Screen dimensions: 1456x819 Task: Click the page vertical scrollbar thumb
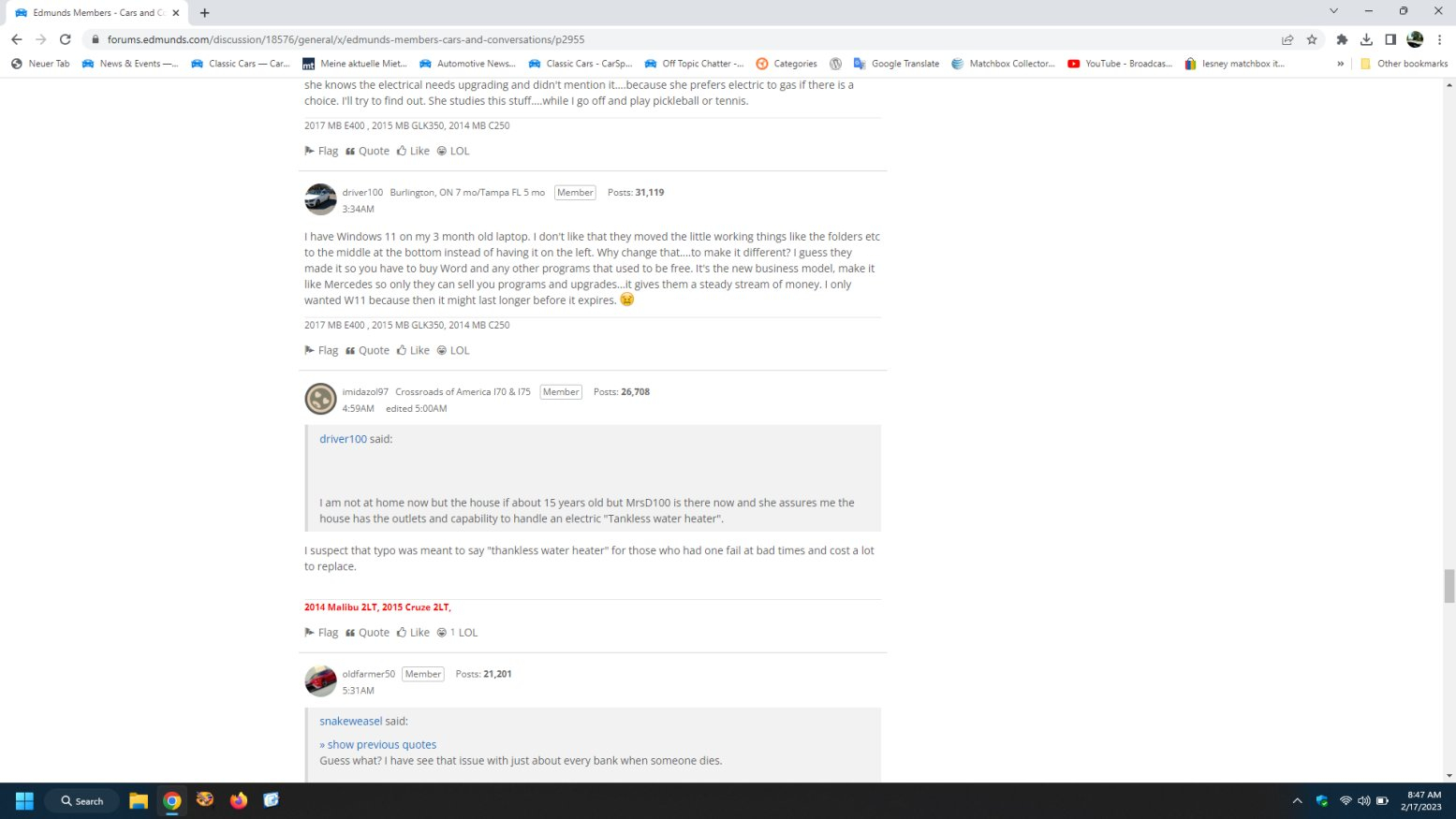(x=1449, y=587)
